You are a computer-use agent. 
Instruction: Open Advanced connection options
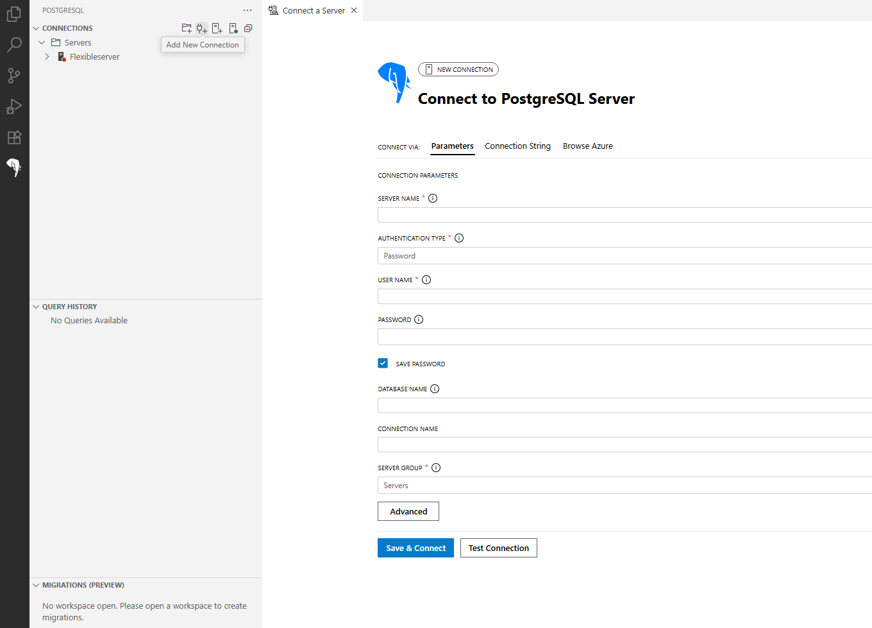[408, 511]
